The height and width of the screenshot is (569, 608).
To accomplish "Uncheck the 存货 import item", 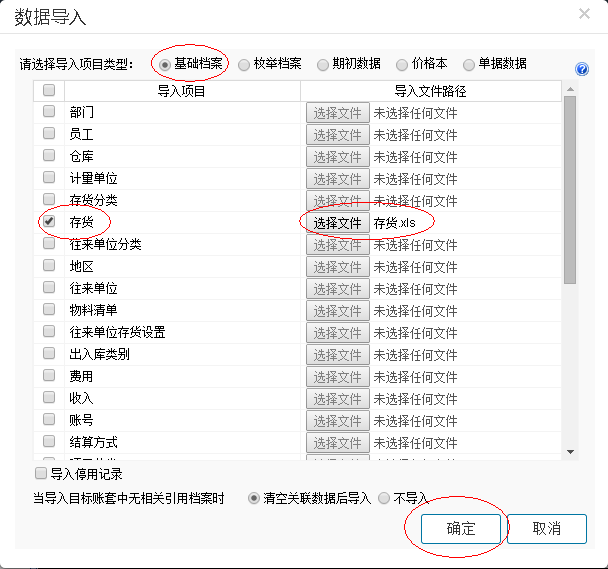I will pyautogui.click(x=49, y=222).
